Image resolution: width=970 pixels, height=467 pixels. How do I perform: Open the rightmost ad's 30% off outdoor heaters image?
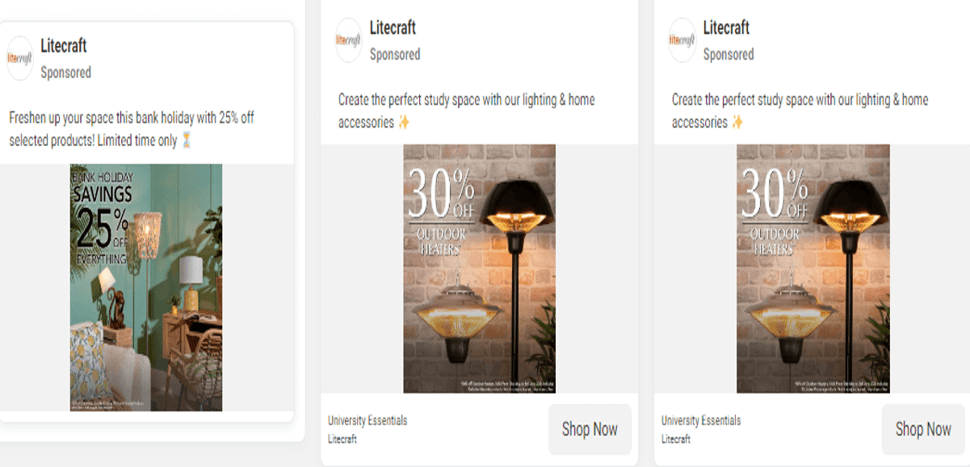[812, 268]
